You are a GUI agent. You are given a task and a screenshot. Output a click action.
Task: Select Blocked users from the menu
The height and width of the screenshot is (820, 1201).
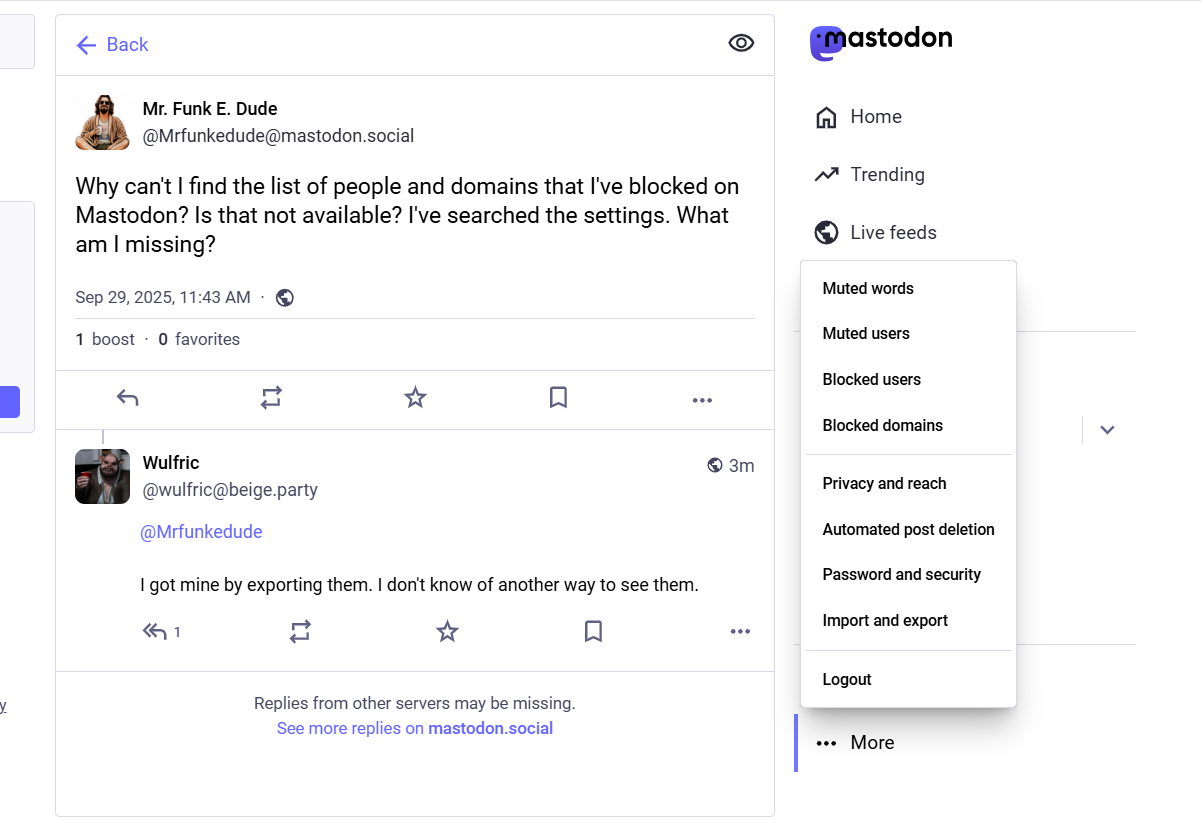tap(870, 379)
